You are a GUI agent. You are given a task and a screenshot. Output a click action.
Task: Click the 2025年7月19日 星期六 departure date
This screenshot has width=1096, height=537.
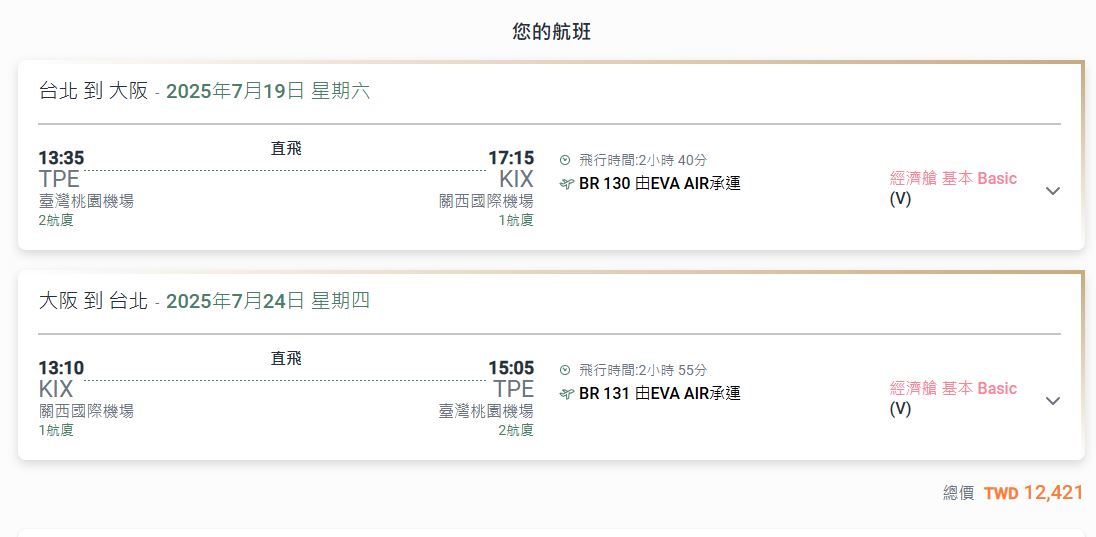coord(268,91)
